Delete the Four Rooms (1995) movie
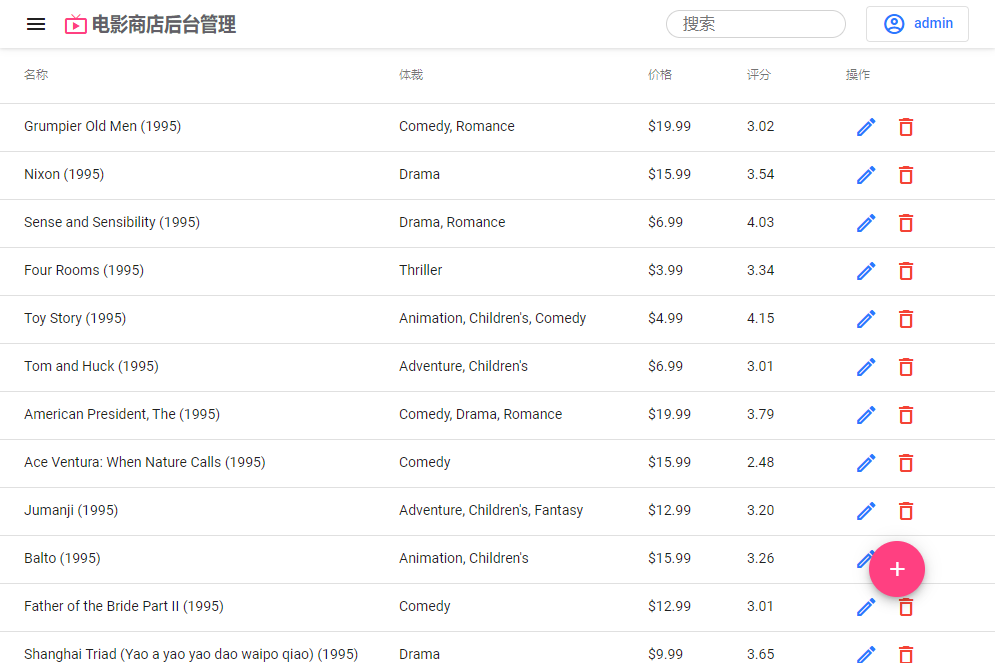Image resolution: width=995 pixels, height=663 pixels. click(906, 271)
